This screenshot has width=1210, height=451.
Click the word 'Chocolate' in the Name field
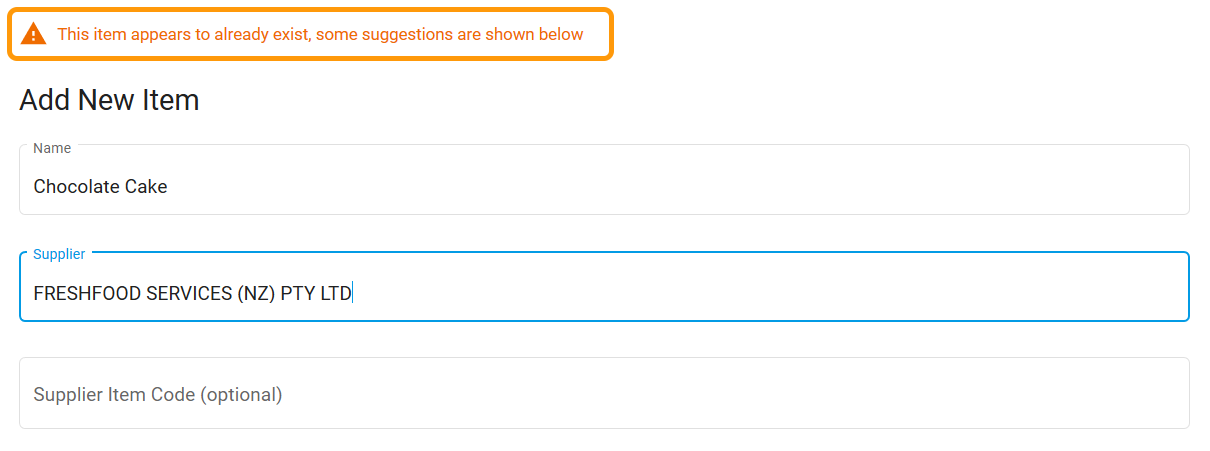click(x=76, y=186)
